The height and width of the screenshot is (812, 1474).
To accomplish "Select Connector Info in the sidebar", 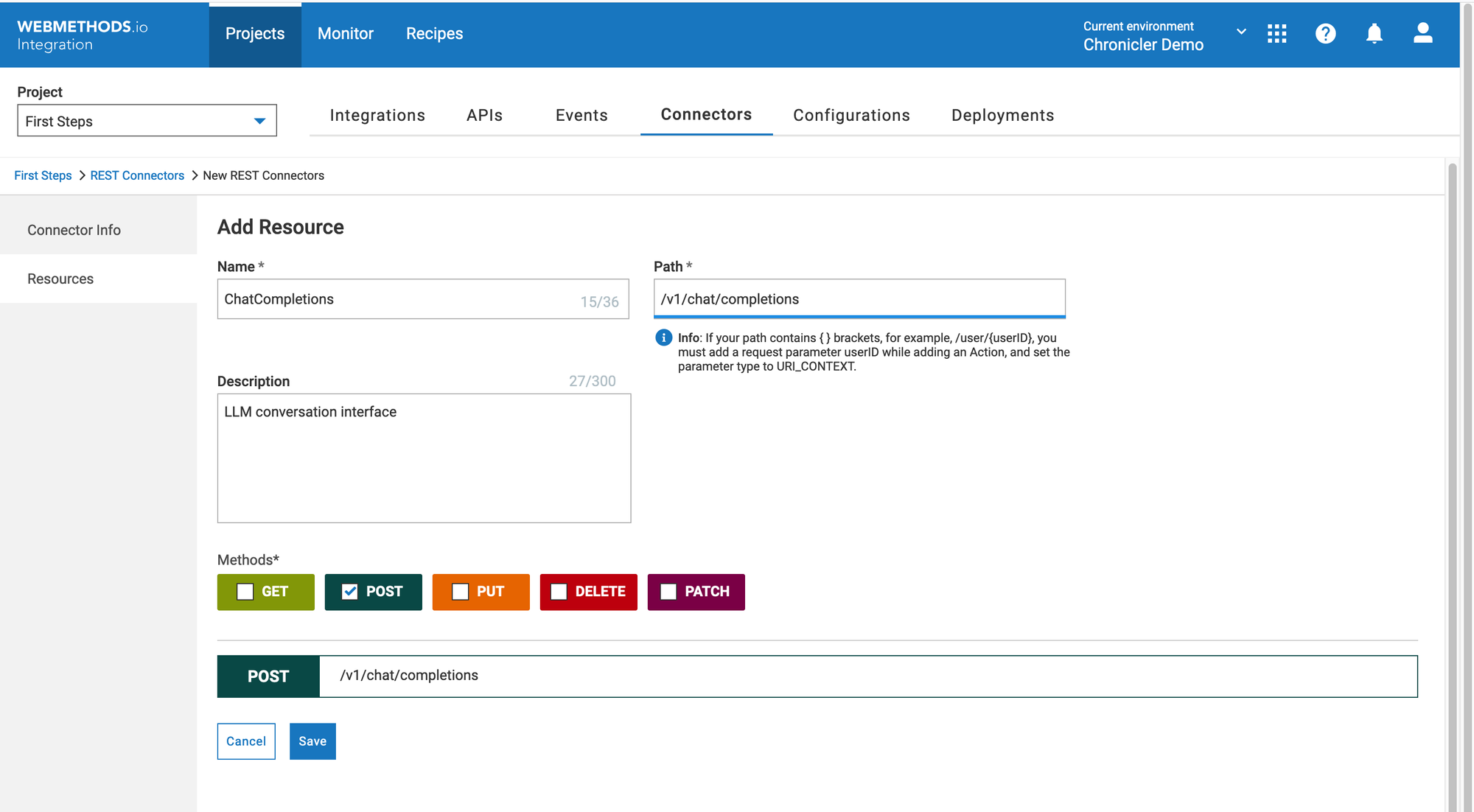I will pos(74,230).
